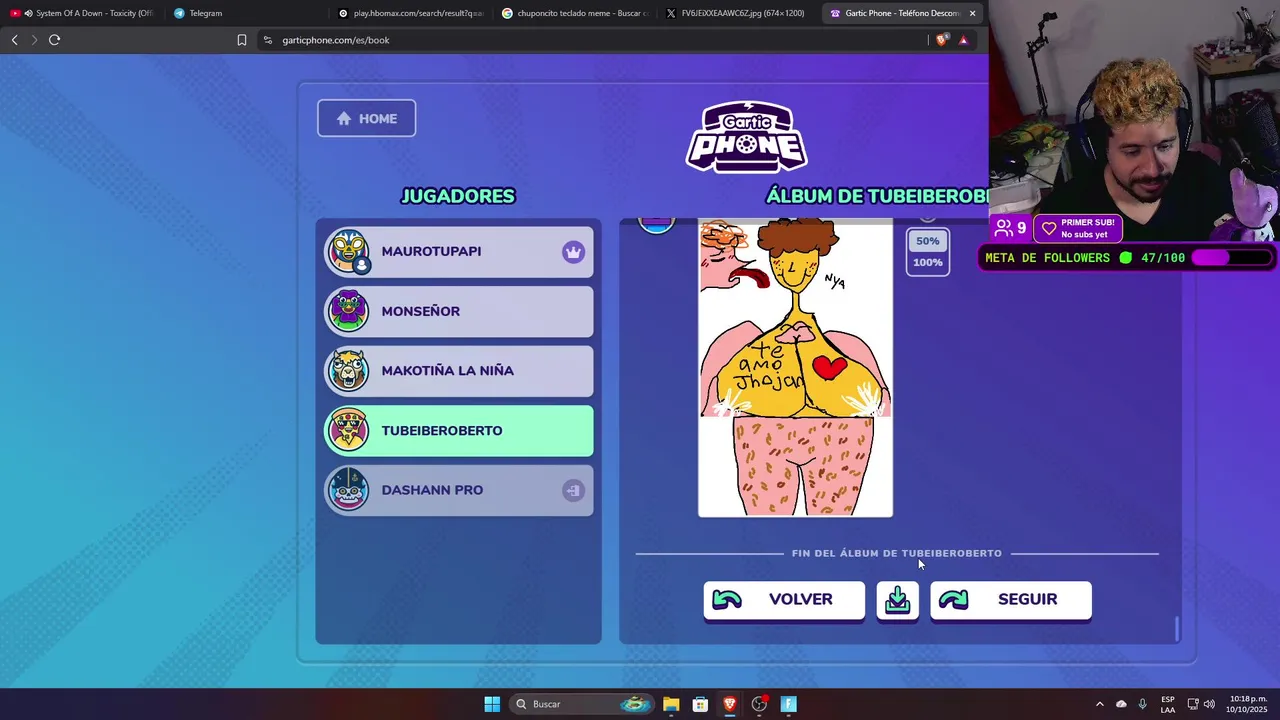Reload the page

54,40
